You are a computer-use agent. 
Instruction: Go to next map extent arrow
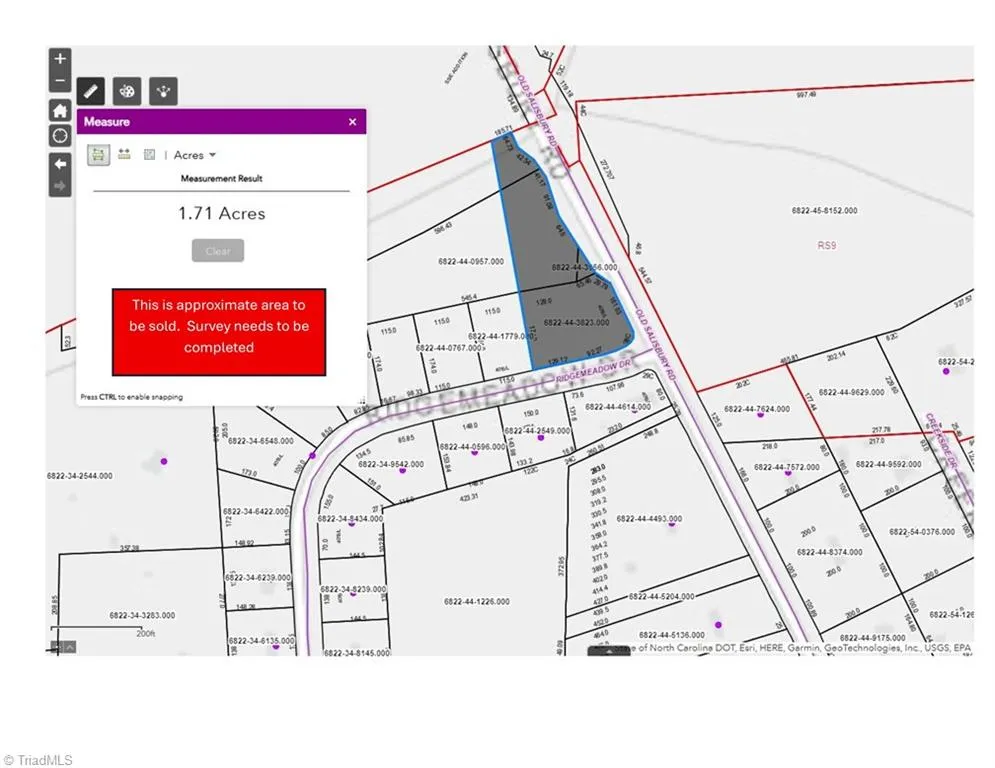[60, 186]
